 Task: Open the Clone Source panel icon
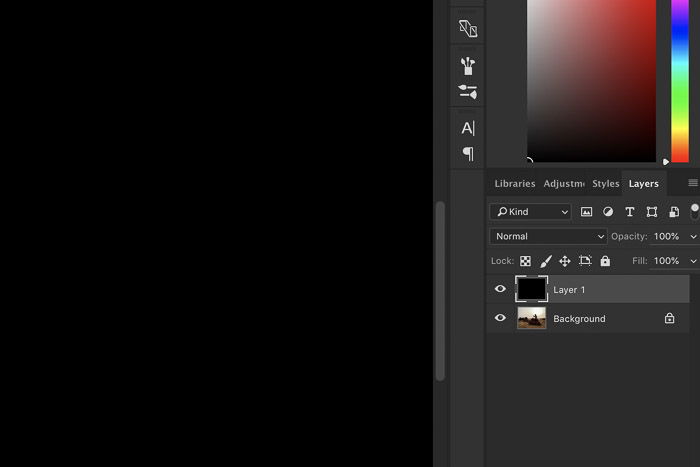tap(468, 29)
